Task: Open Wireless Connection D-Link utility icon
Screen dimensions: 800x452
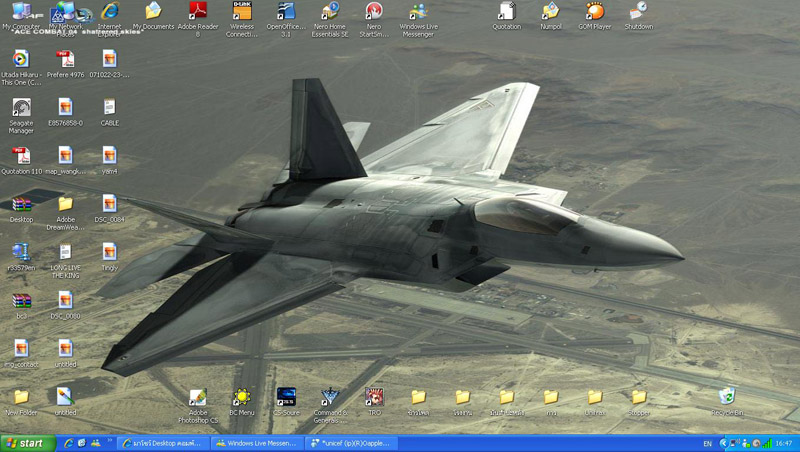Action: point(241,13)
